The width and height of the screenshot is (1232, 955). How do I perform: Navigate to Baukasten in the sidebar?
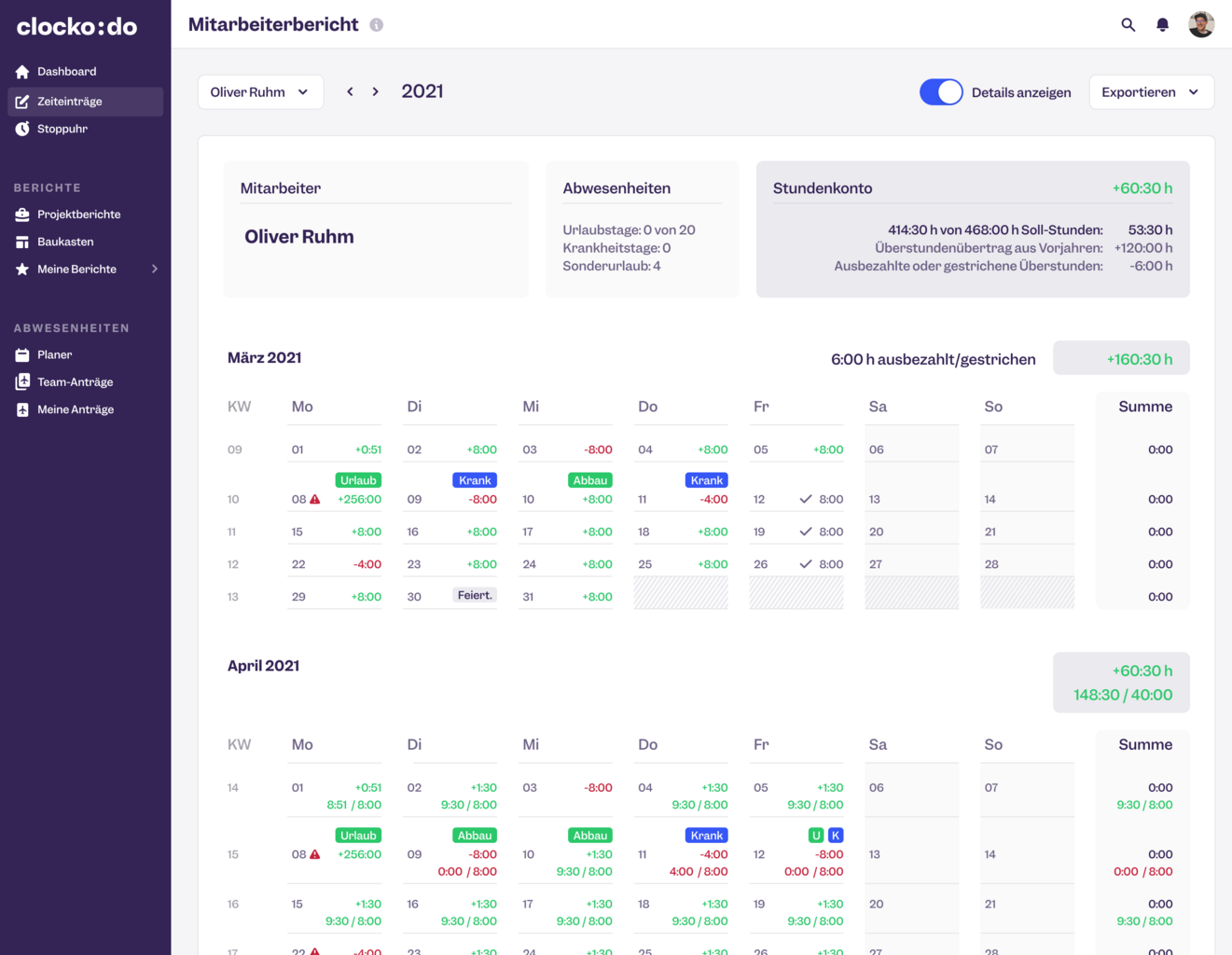coord(65,242)
